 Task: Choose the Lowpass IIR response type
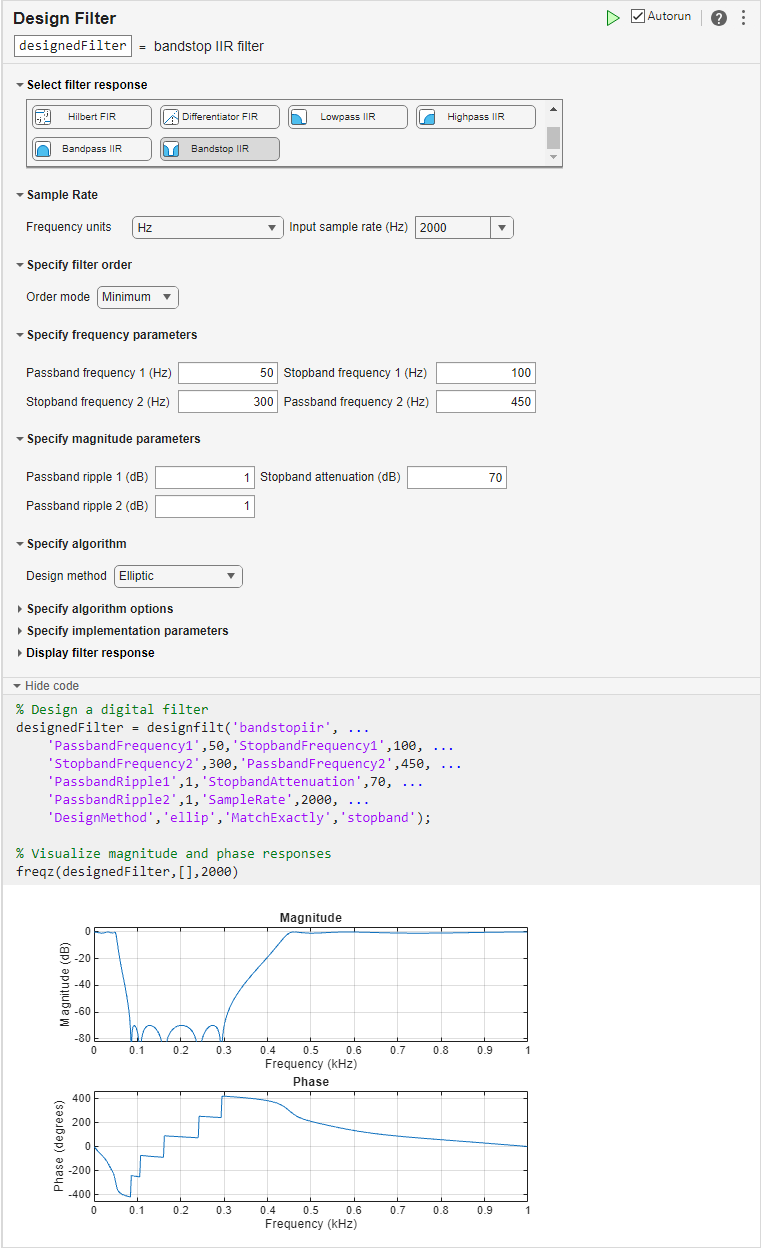coord(347,116)
